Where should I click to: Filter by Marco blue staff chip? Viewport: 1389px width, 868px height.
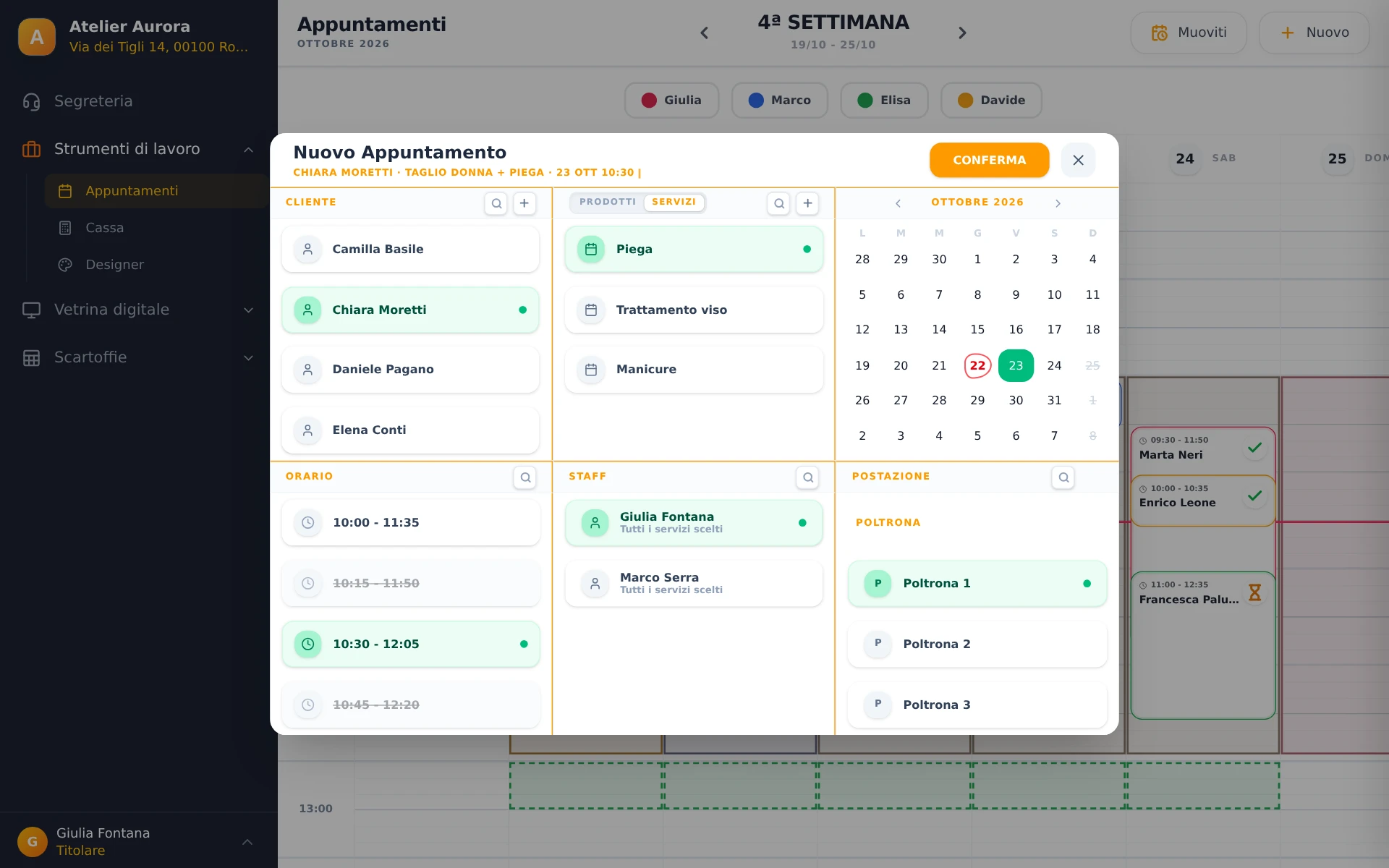pos(779,101)
